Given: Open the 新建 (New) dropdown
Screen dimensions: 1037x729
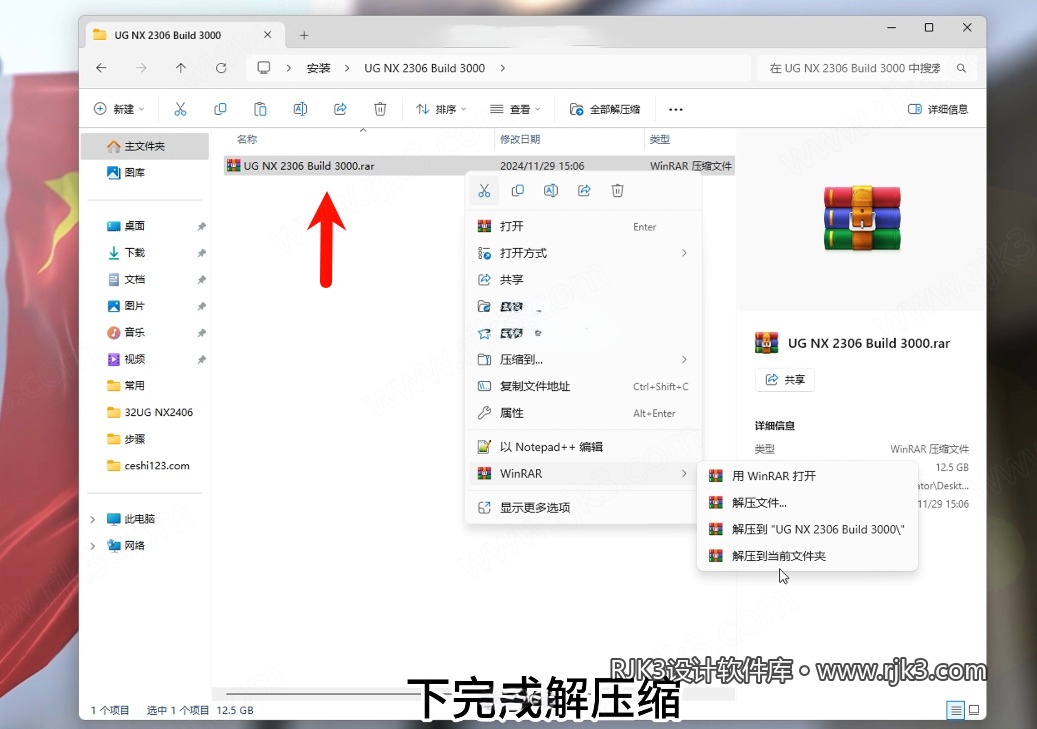Looking at the screenshot, I should click(x=119, y=109).
